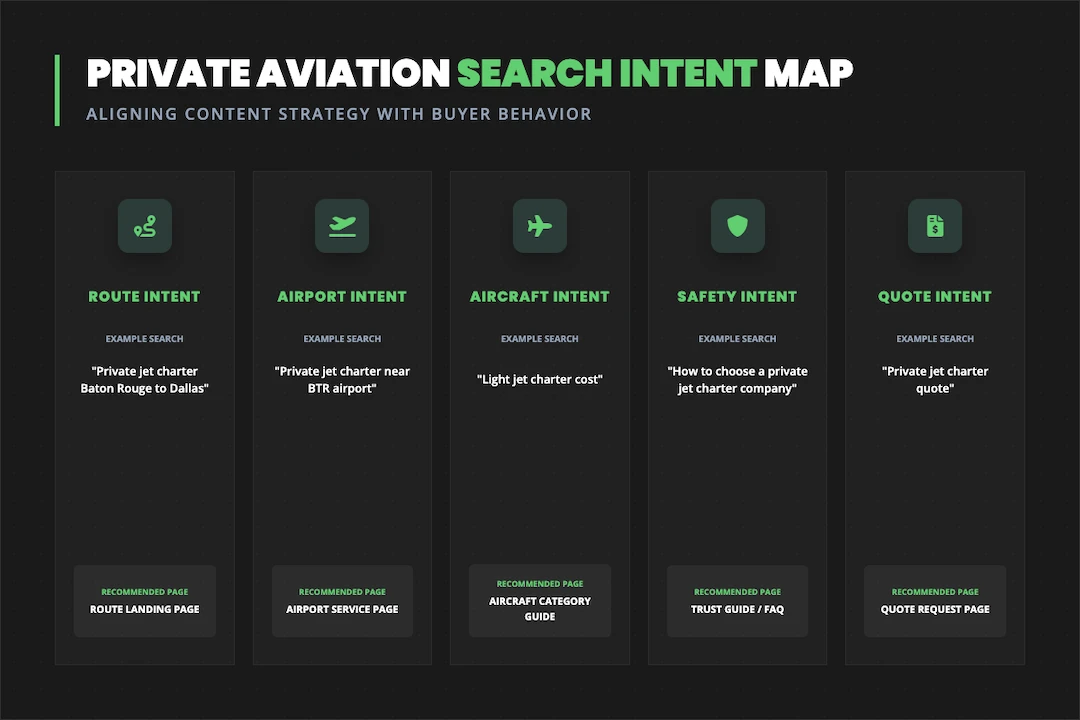This screenshot has height=720, width=1080.
Task: Click the route map pin icon
Action: pos(144,226)
